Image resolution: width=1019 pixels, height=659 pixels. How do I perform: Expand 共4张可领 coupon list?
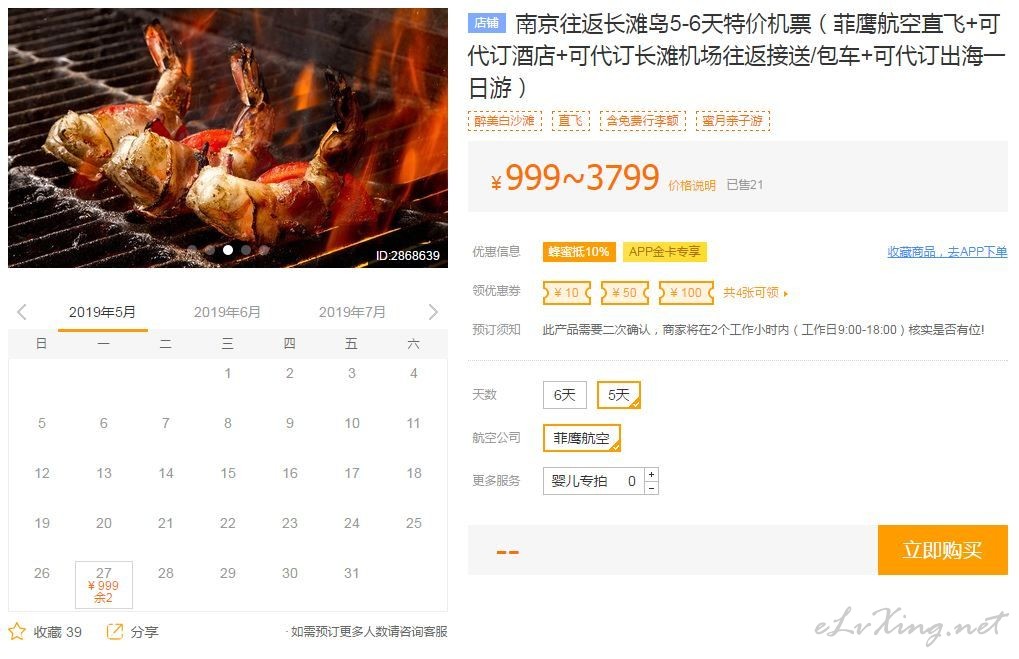tap(755, 292)
